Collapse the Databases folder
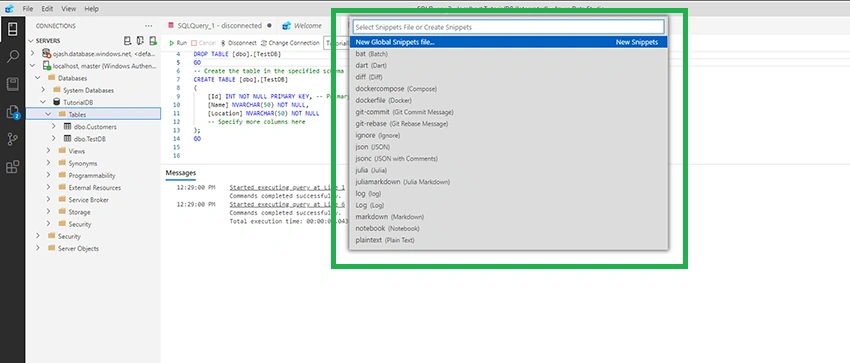Screen dimensions: 850x363 click(x=37, y=78)
